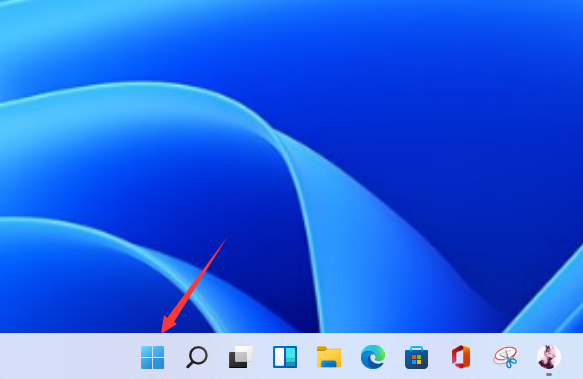
Task: Click the red arrow annotation
Action: click(193, 286)
